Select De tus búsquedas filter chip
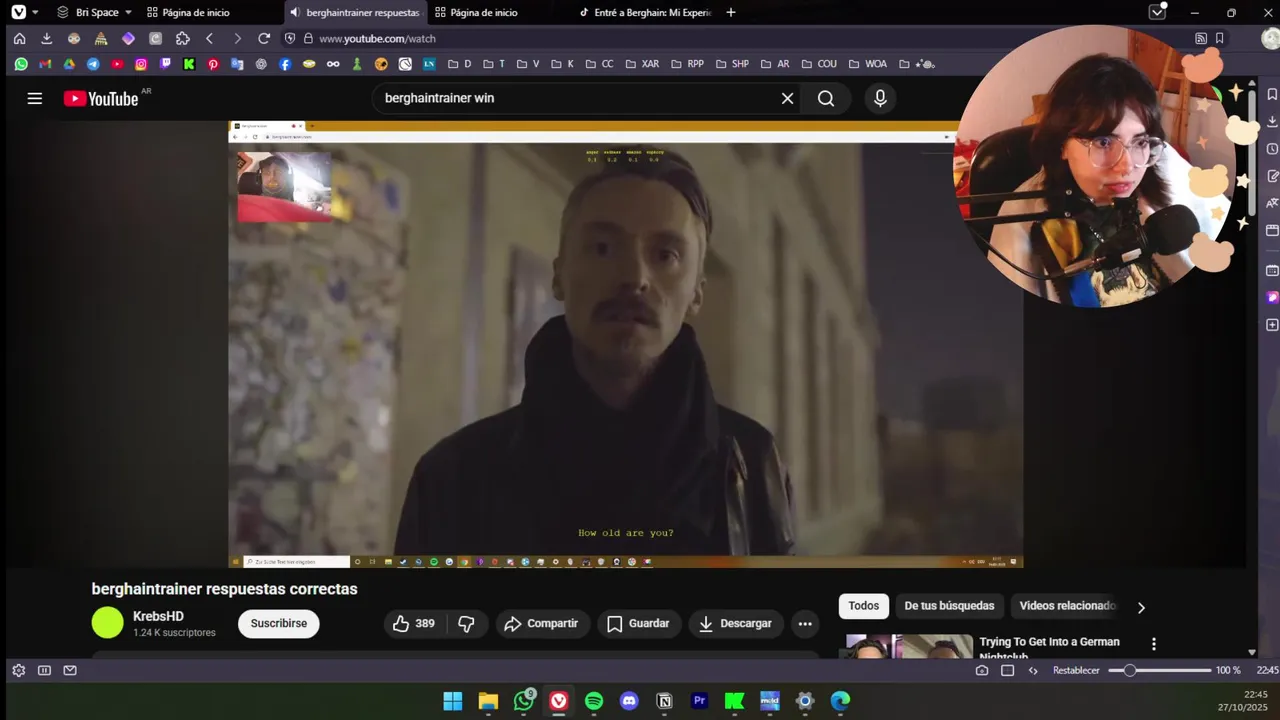This screenshot has width=1280, height=720. coord(949,606)
